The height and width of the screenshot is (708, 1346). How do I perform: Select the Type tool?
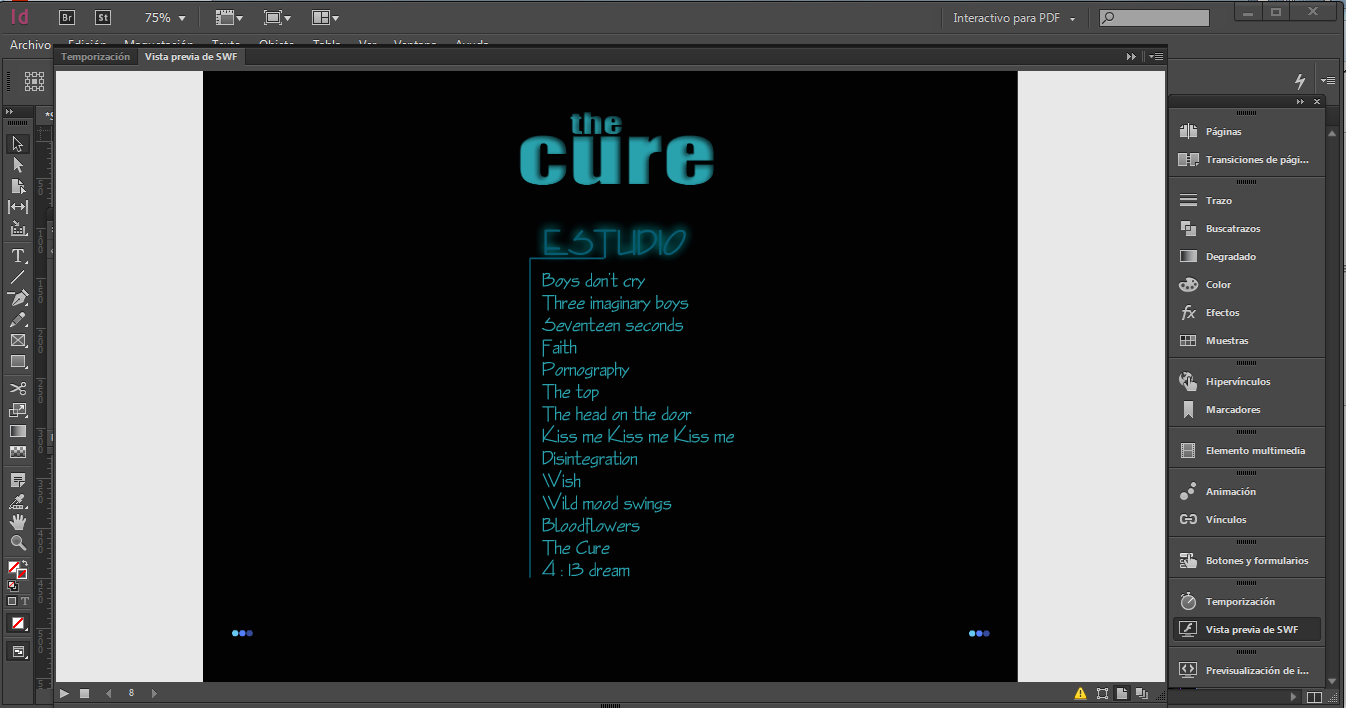(18, 256)
